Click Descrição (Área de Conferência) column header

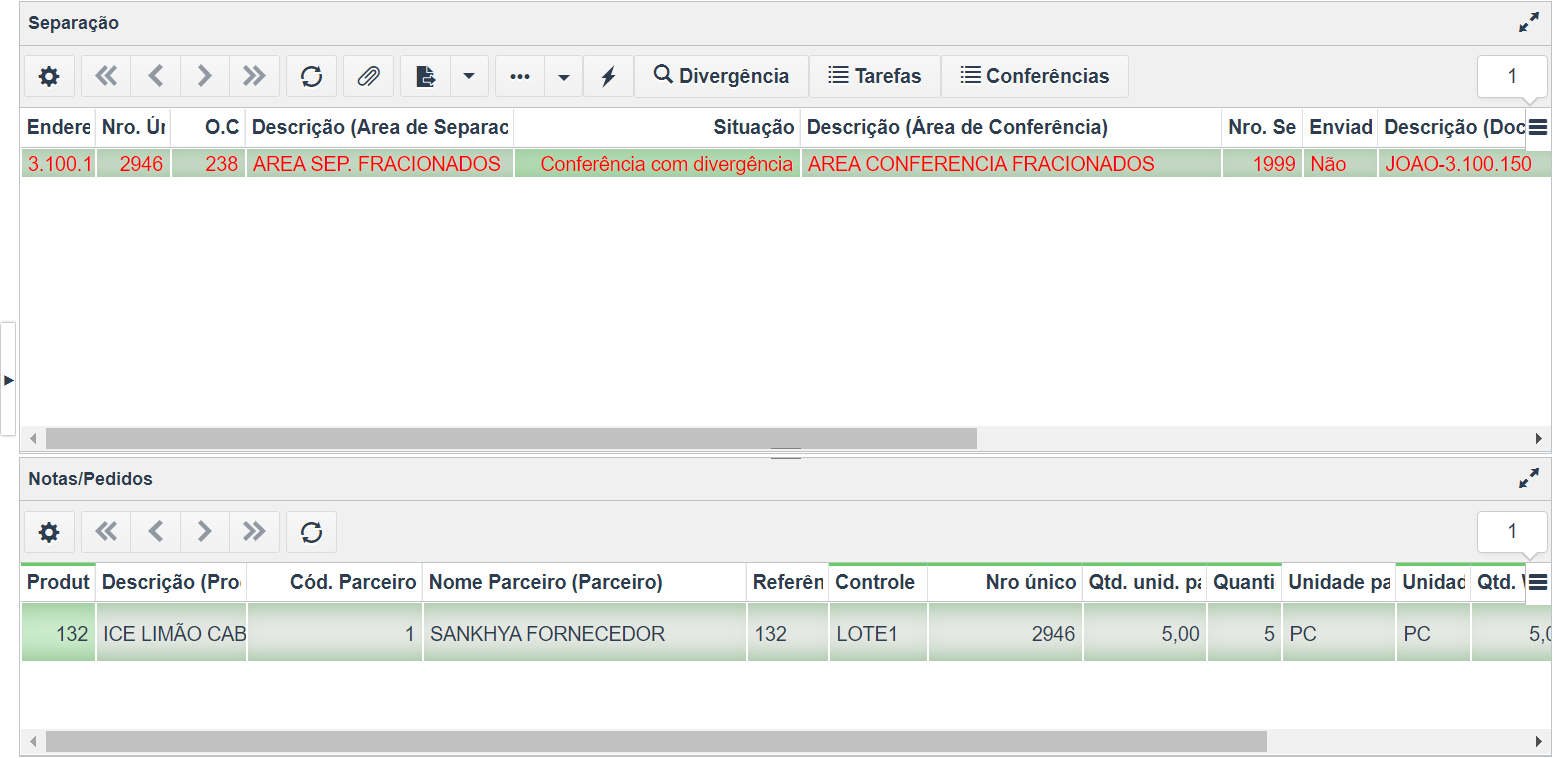(x=1011, y=127)
